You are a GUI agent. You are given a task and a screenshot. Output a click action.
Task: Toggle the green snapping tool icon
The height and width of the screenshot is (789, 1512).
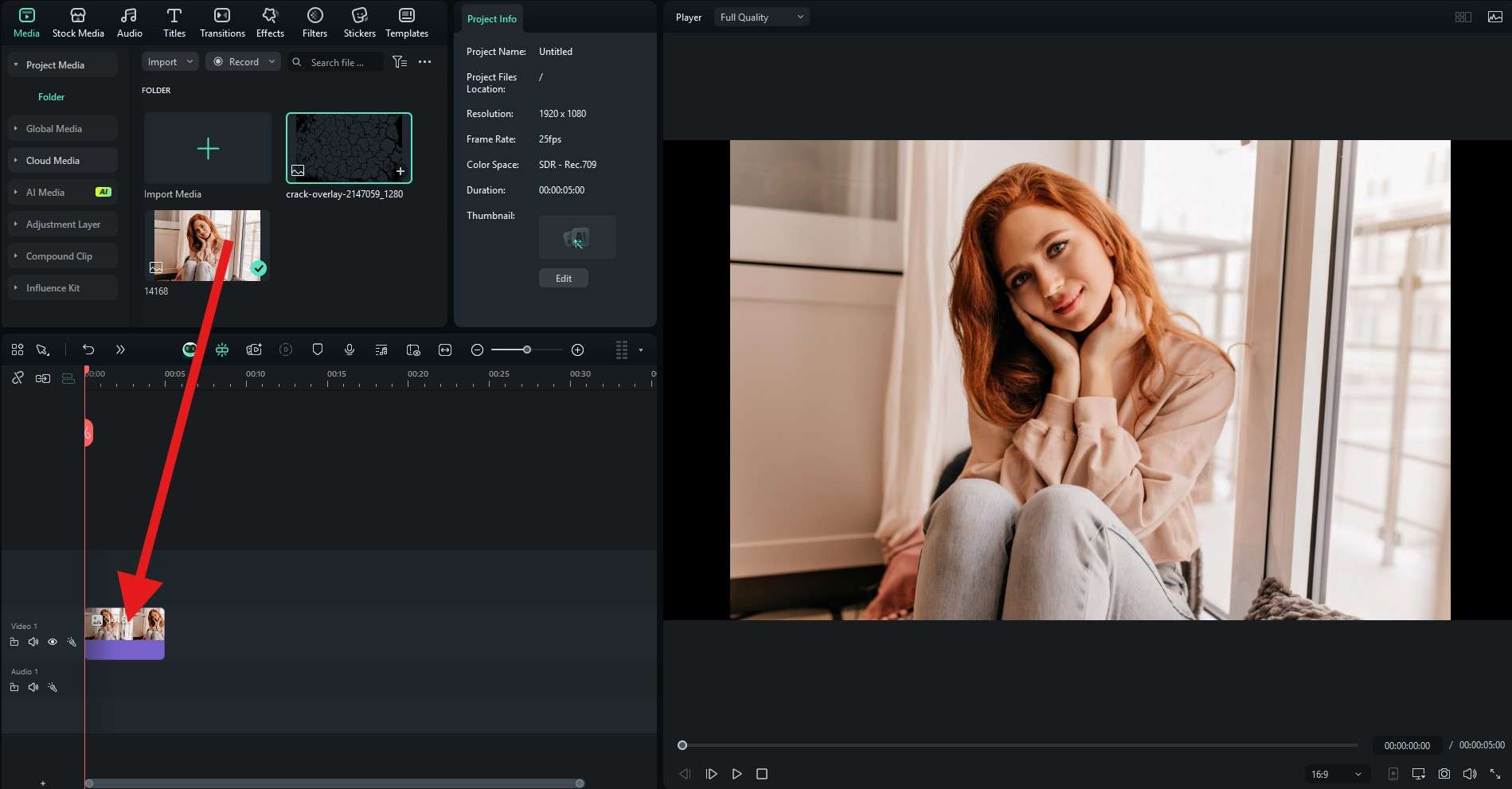[222, 350]
